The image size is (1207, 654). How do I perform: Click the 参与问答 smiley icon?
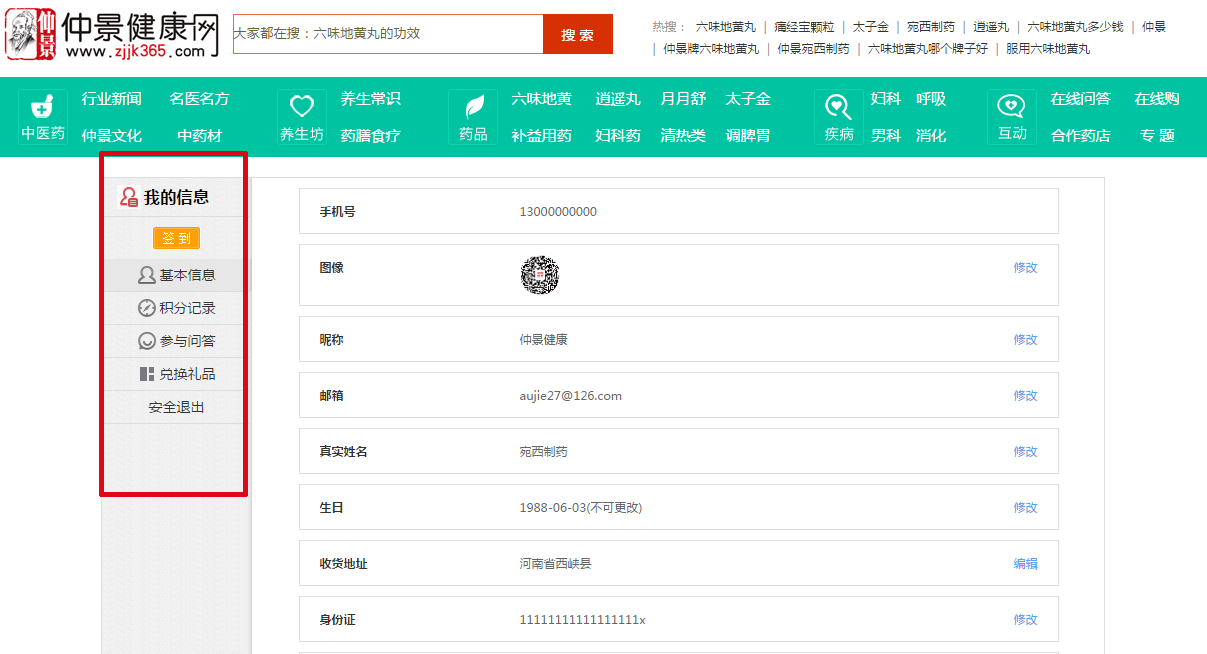coord(147,341)
